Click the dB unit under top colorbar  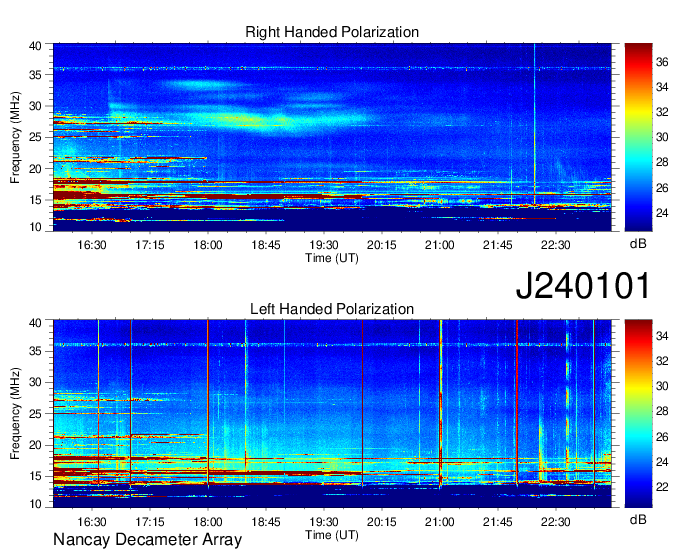point(638,244)
